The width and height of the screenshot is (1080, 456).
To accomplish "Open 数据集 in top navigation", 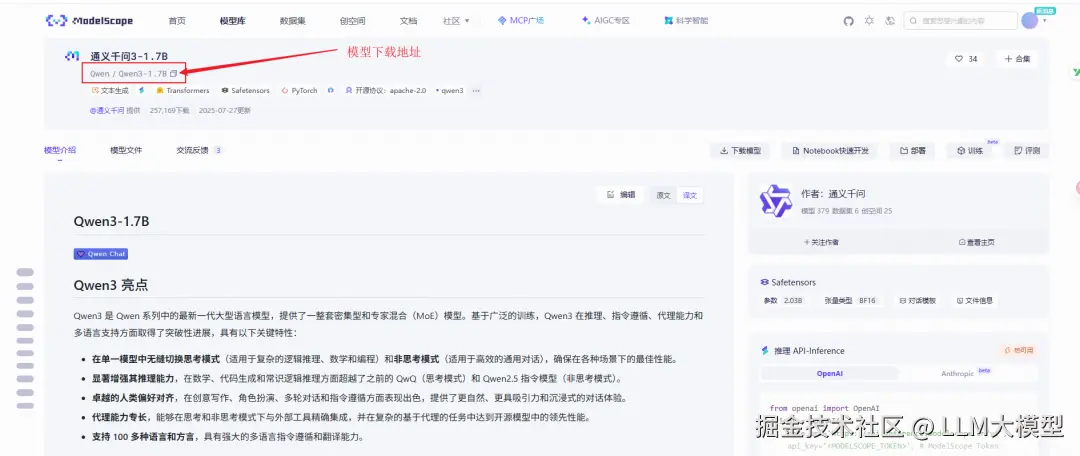I will click(x=293, y=21).
